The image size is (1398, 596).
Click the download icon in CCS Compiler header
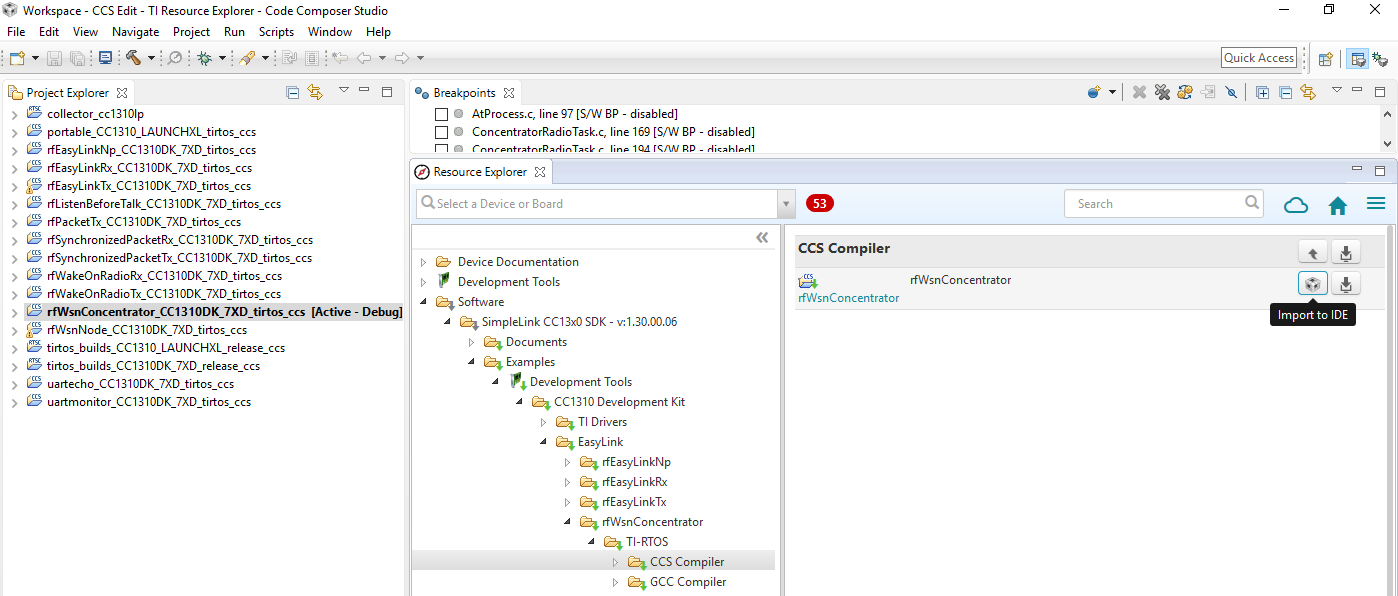point(1346,252)
